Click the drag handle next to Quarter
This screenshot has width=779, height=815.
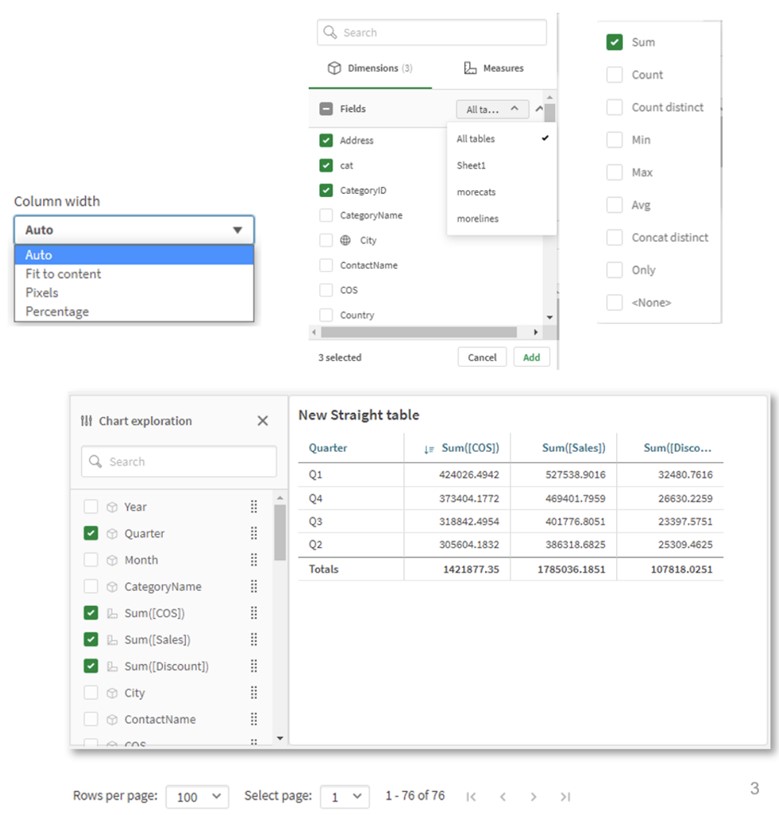click(x=254, y=533)
